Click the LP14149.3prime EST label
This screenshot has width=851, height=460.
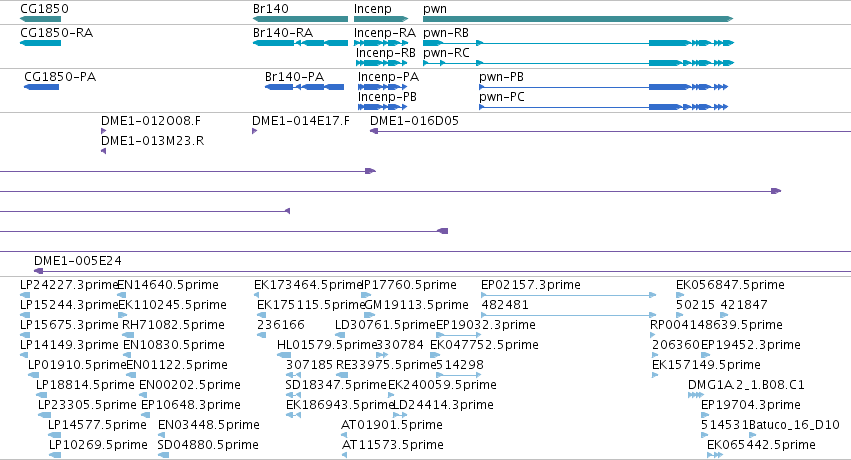pyautogui.click(x=69, y=345)
